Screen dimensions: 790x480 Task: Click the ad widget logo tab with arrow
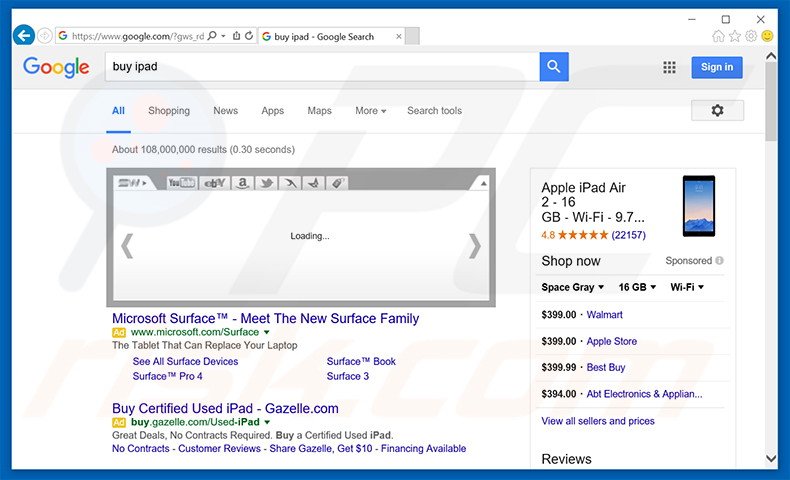134,183
